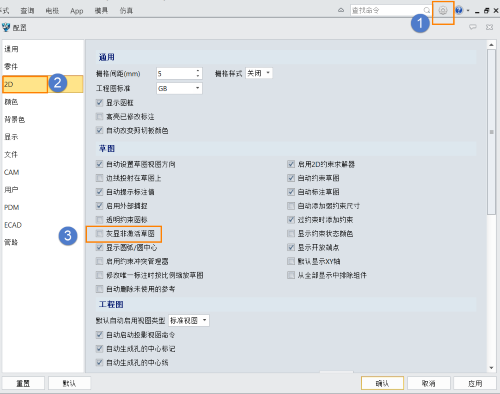Expand the help icon dropdown arrow

468,11
